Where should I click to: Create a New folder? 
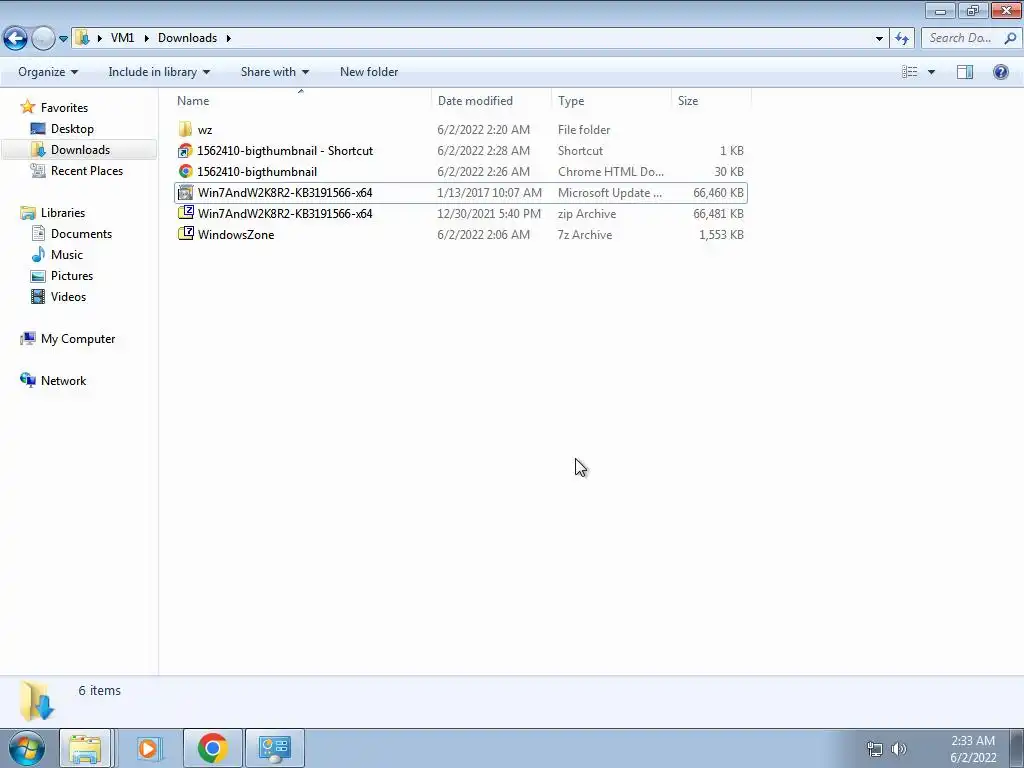369,72
